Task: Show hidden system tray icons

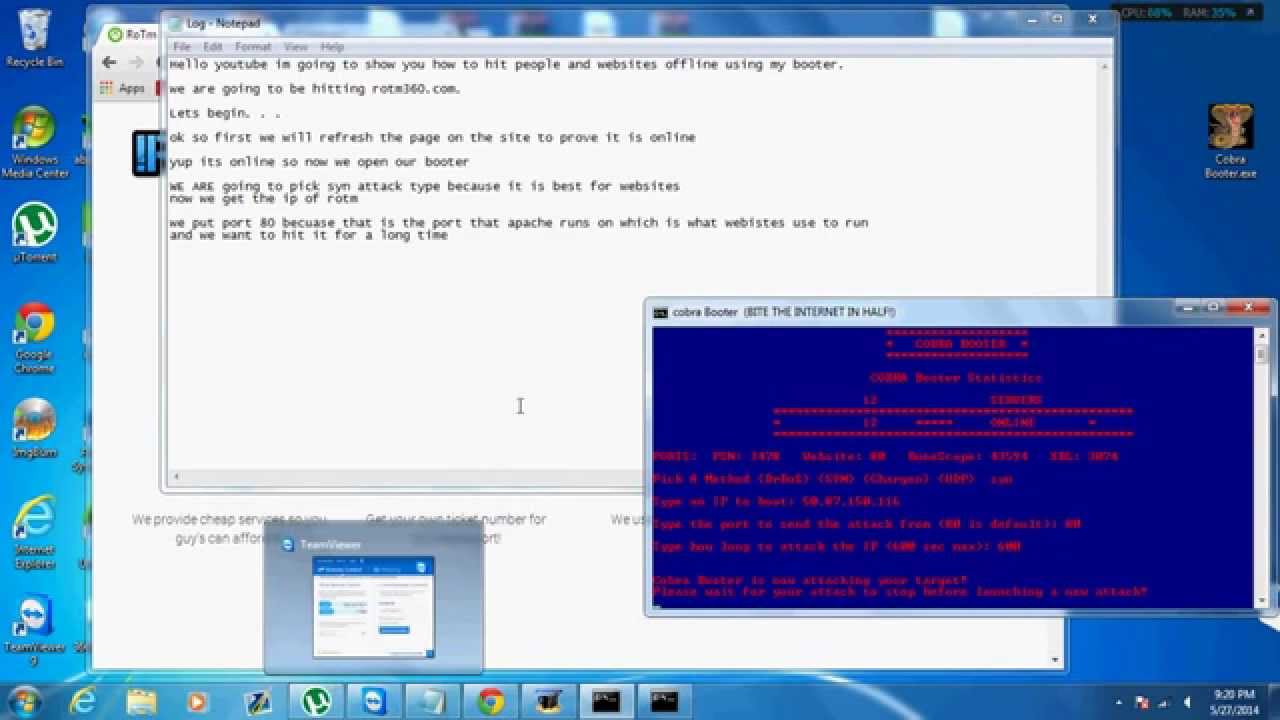Action: pos(1119,701)
